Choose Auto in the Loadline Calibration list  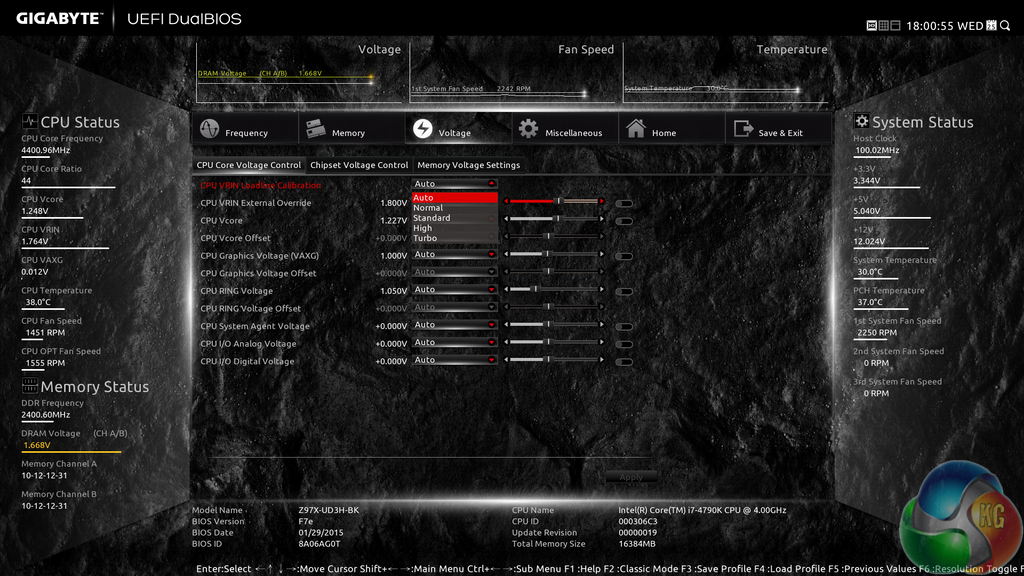click(x=455, y=197)
